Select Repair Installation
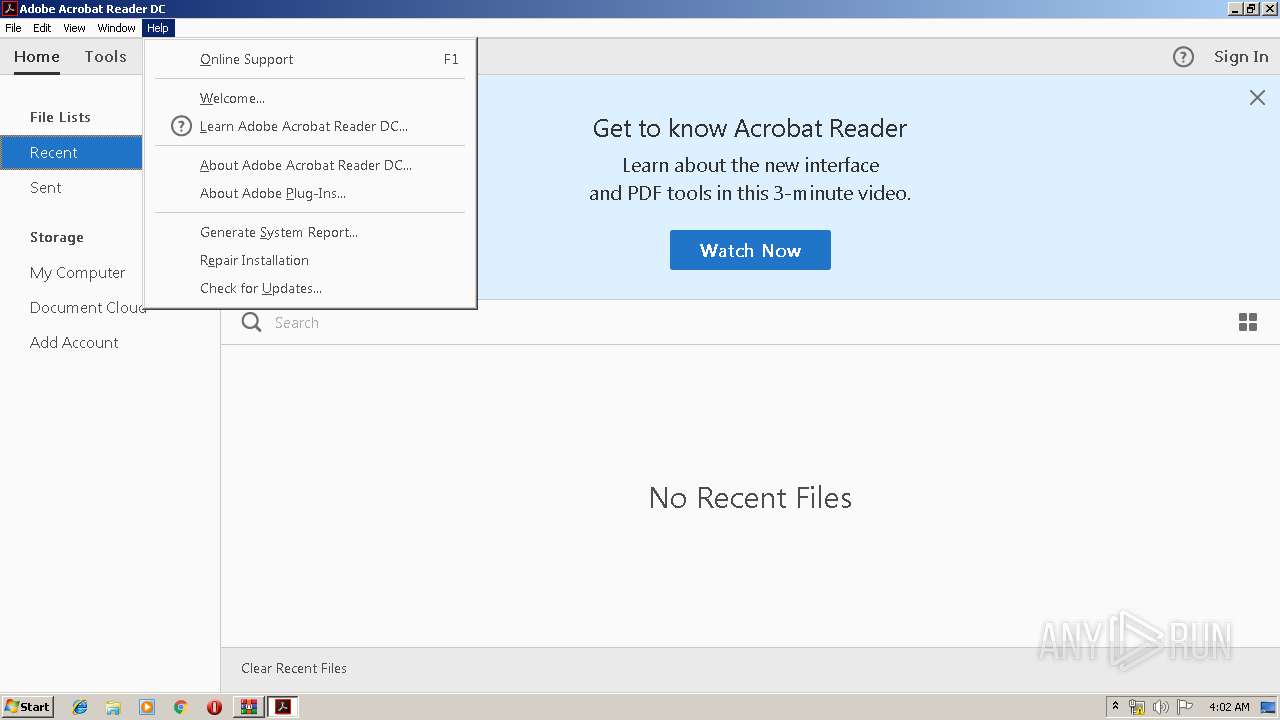Screen dimensions: 1280x720 [310, 260]
